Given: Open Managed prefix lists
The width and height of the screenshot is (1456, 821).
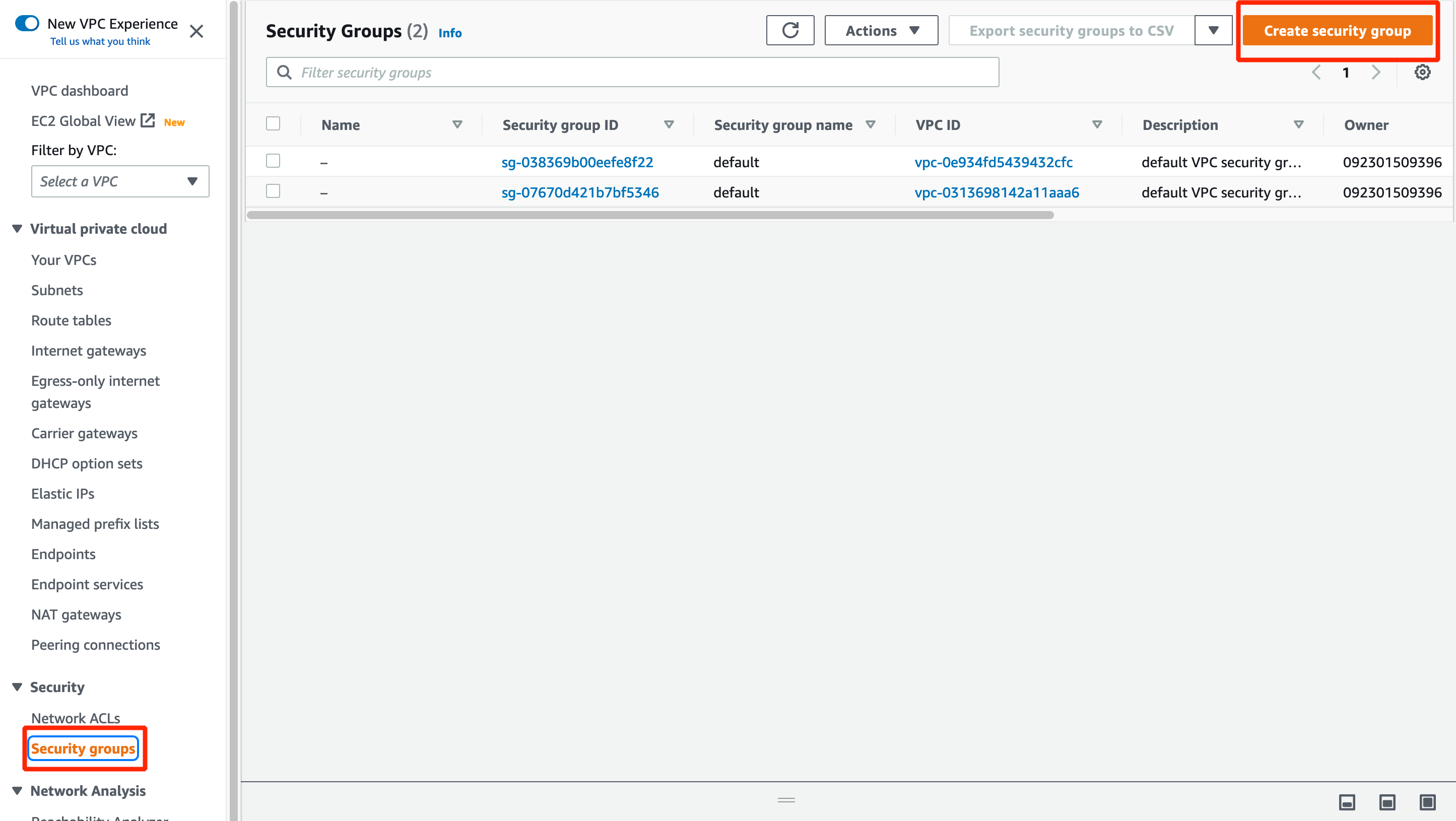Looking at the screenshot, I should [x=96, y=524].
